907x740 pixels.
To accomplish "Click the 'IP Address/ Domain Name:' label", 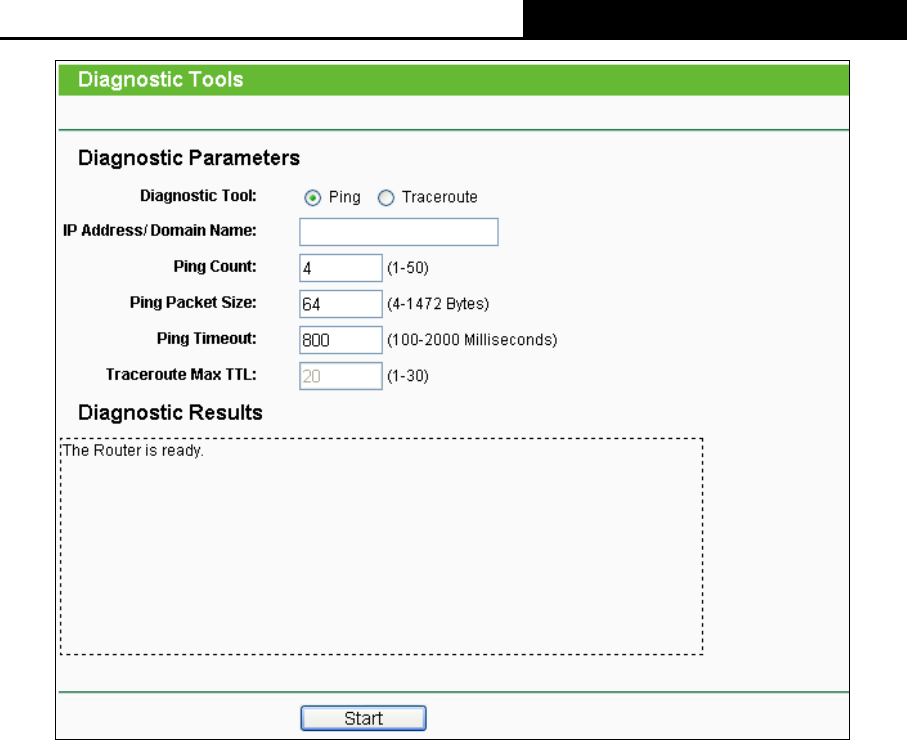I will [160, 230].
